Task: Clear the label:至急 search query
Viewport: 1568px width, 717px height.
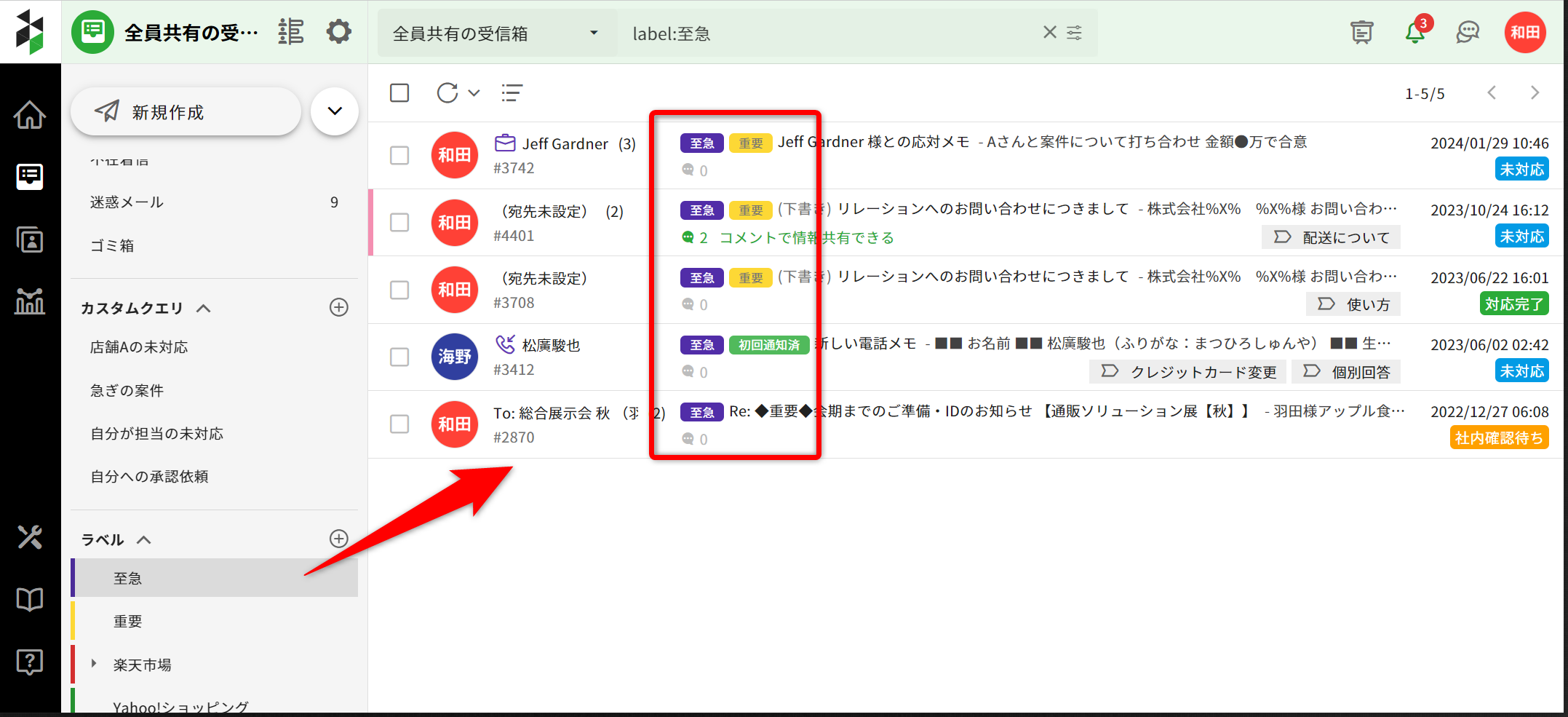Action: coord(1049,33)
